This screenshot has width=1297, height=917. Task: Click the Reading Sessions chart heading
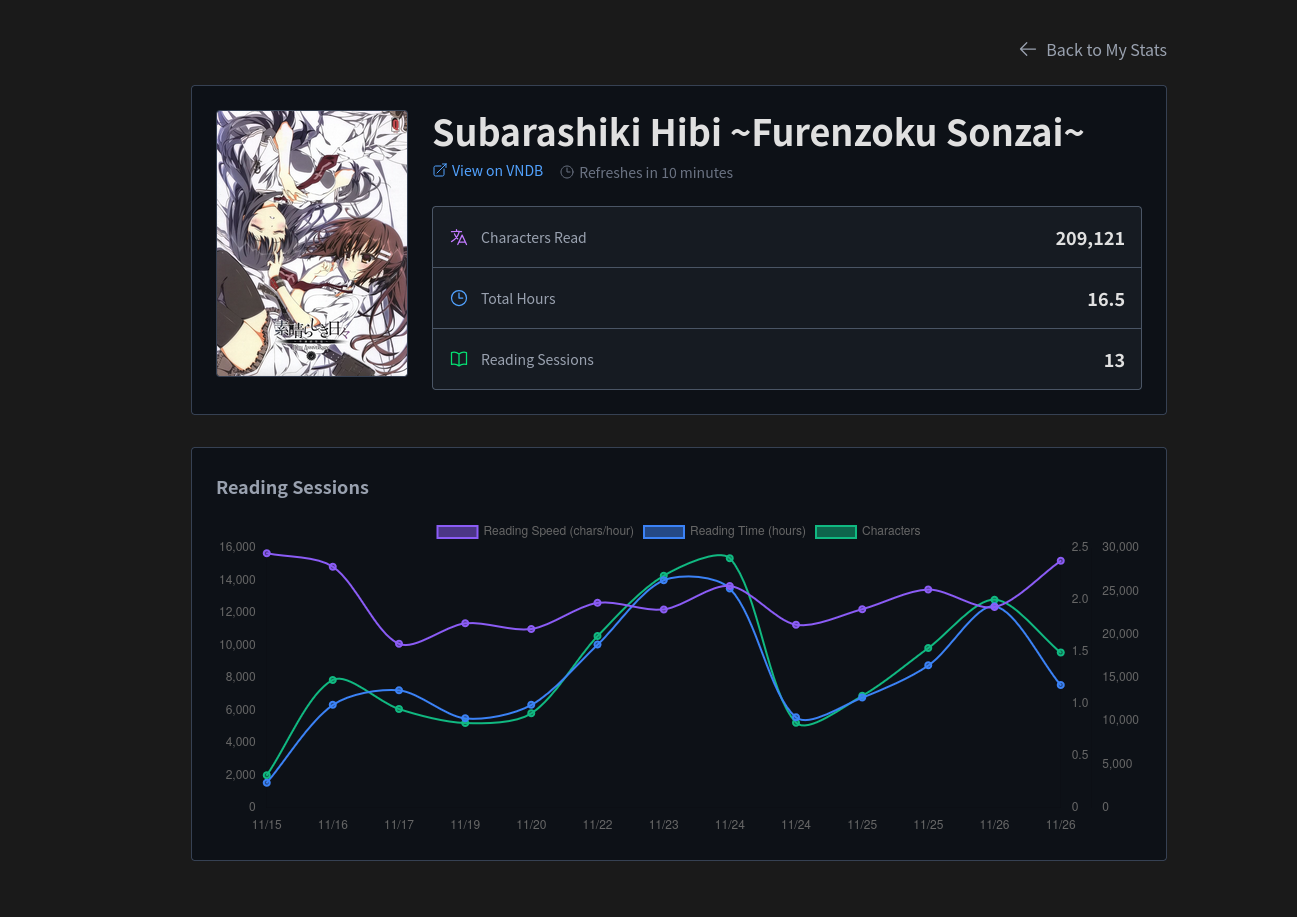[292, 487]
